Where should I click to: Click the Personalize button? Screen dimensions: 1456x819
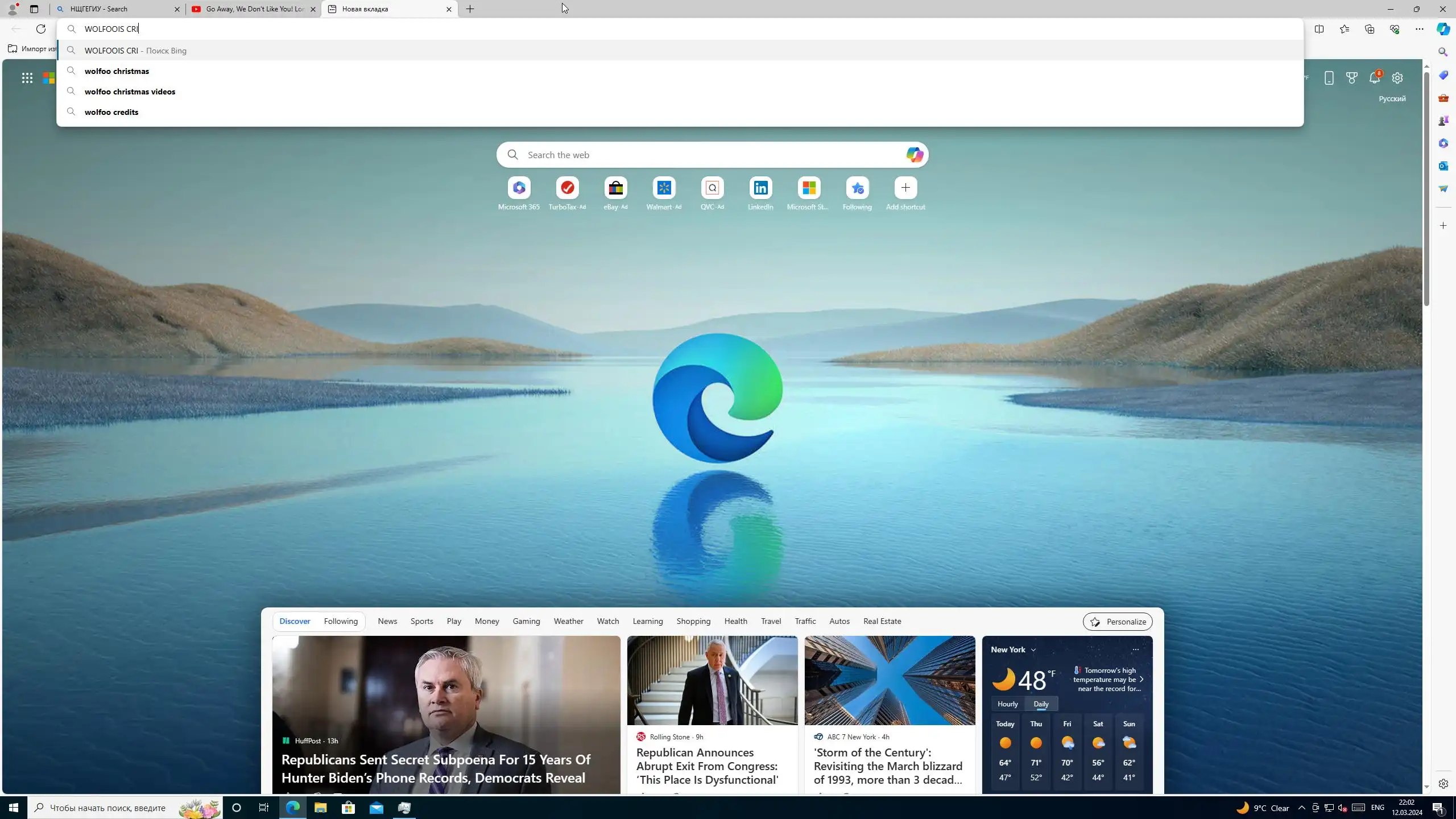(1117, 622)
